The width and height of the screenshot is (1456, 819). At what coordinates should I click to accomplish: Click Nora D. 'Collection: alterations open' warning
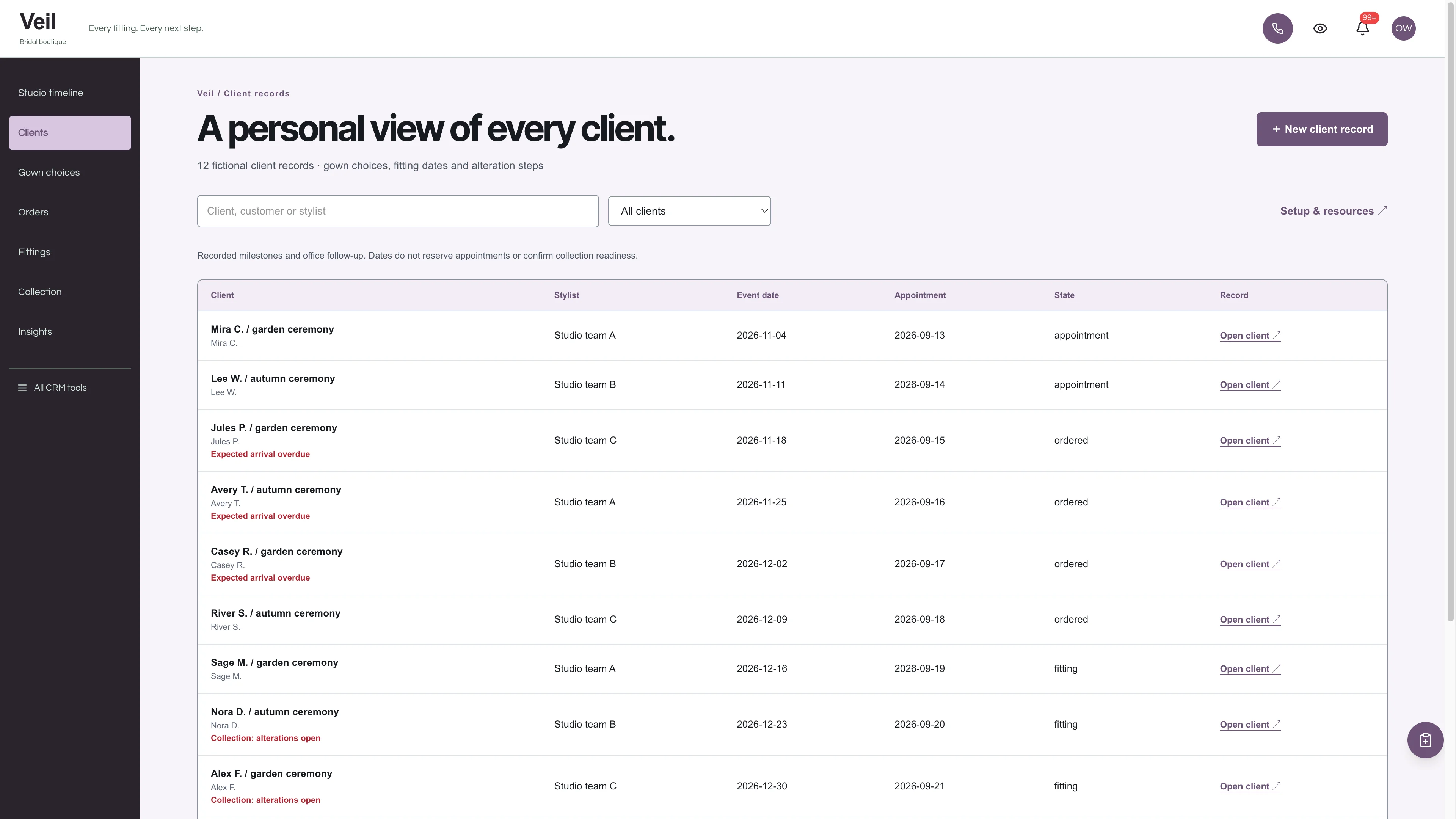(x=265, y=738)
